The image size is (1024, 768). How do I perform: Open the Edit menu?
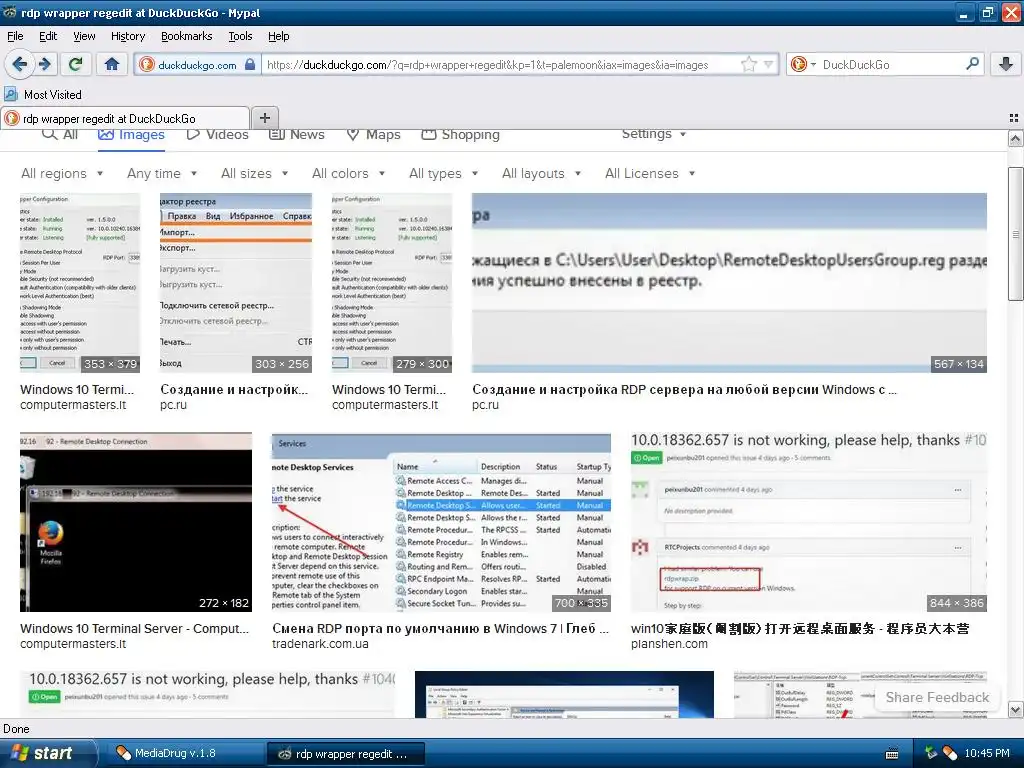tap(48, 36)
